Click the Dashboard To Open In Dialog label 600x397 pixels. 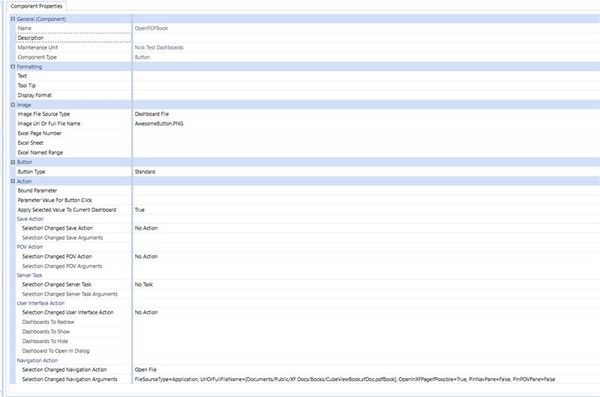(55, 351)
